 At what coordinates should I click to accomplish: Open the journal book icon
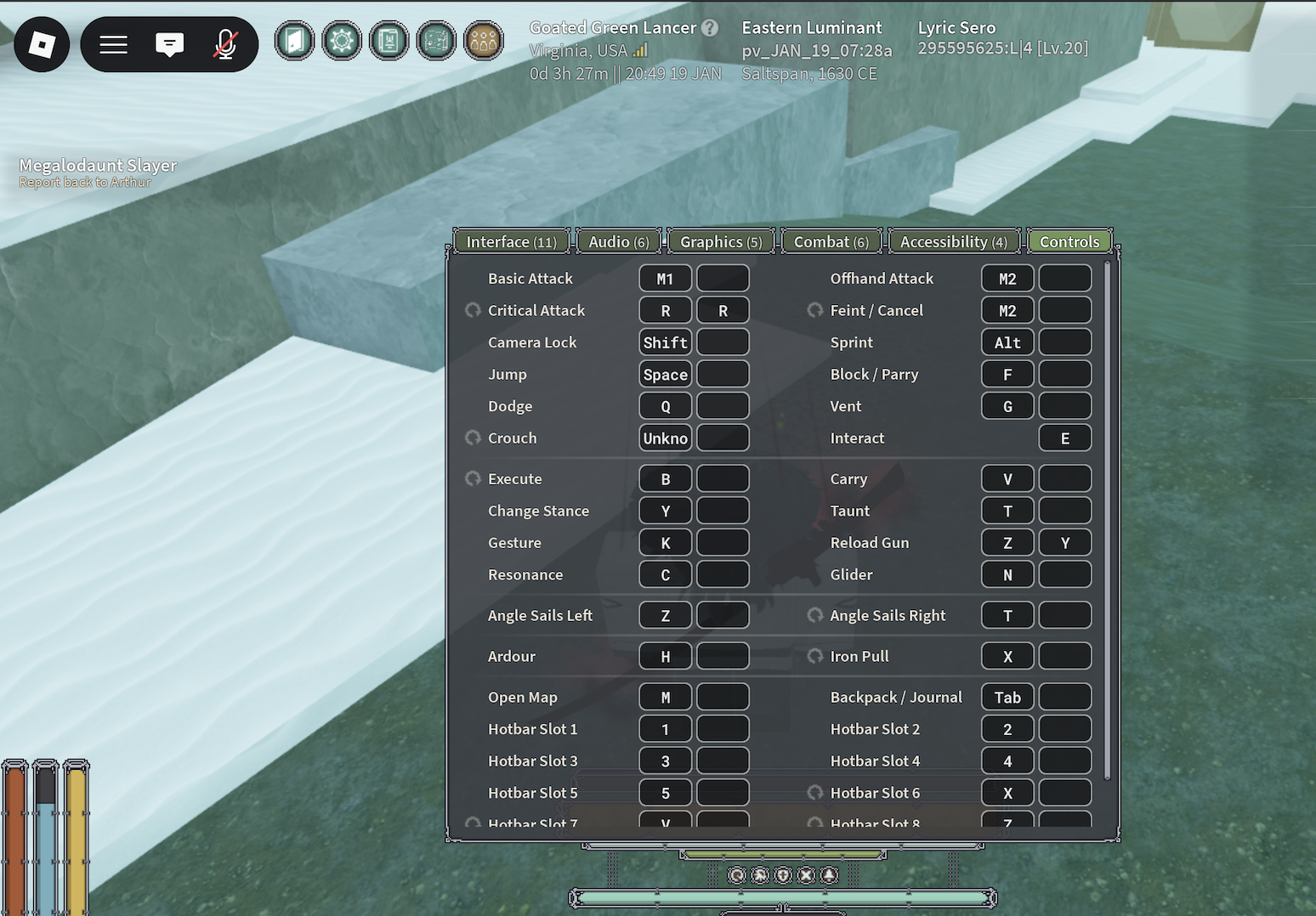pyautogui.click(x=389, y=41)
